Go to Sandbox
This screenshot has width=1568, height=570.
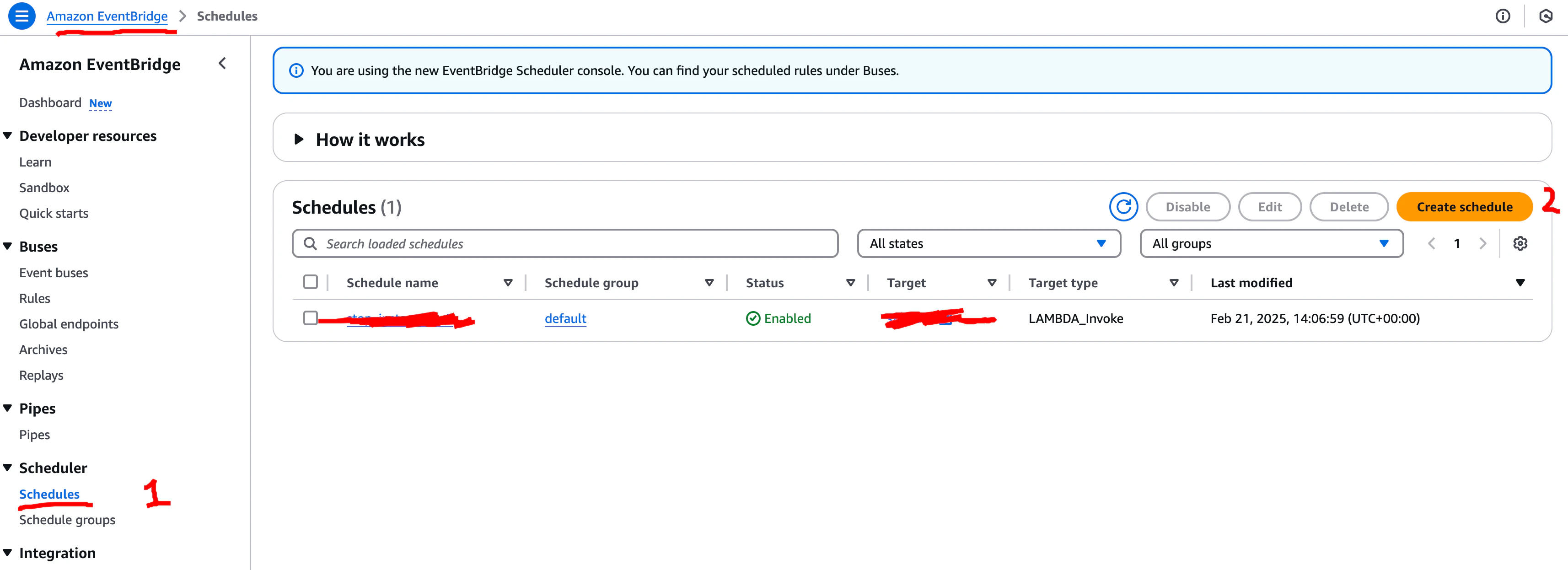[x=44, y=188]
